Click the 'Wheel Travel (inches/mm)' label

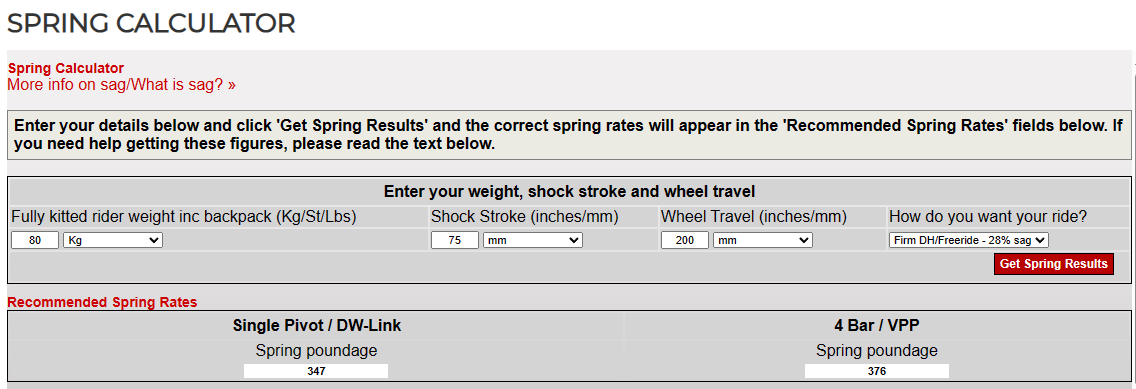tap(754, 217)
